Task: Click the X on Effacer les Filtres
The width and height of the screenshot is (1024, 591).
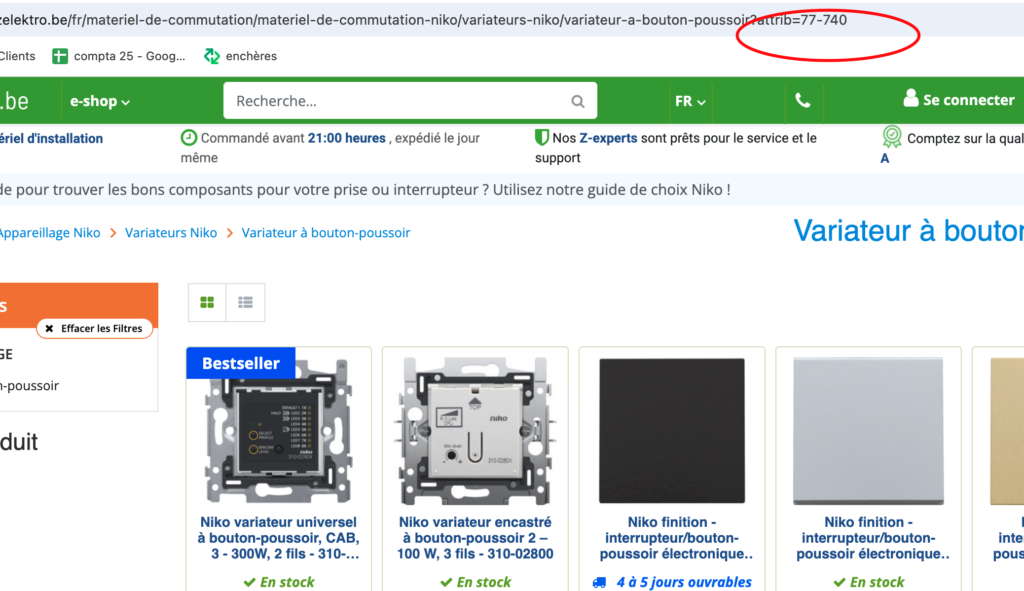Action: 49,328
